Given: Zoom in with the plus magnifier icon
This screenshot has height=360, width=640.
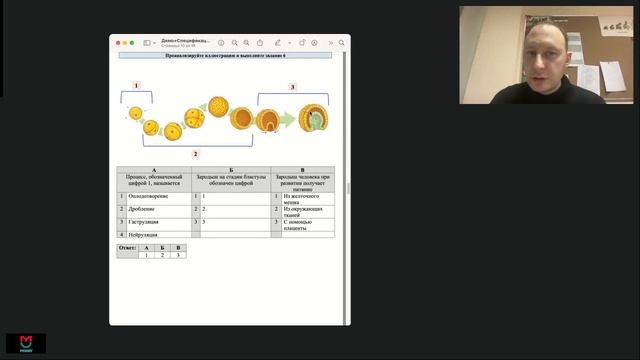Looking at the screenshot, I should 247,43.
